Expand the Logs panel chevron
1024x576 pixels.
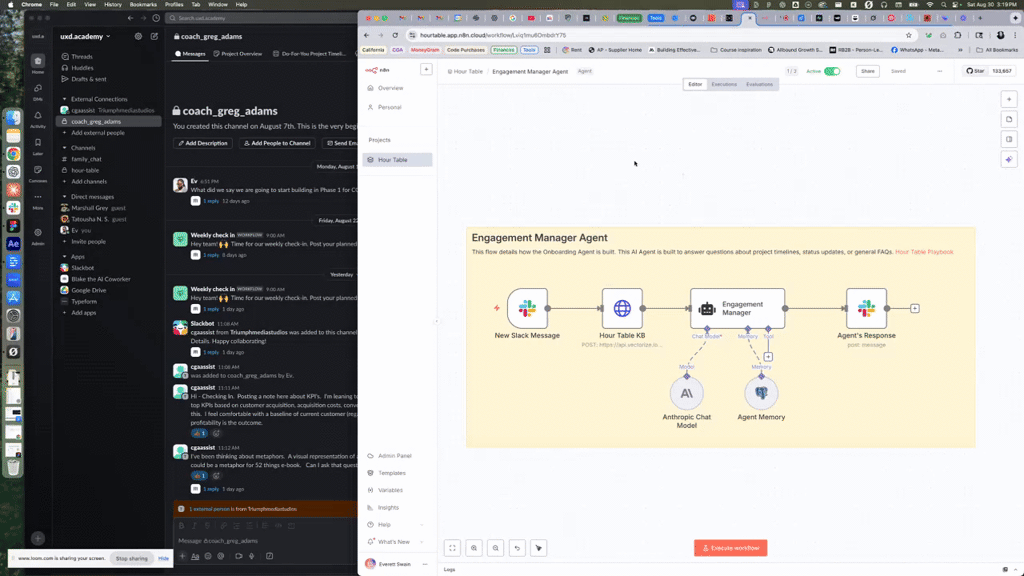[x=1015, y=569]
